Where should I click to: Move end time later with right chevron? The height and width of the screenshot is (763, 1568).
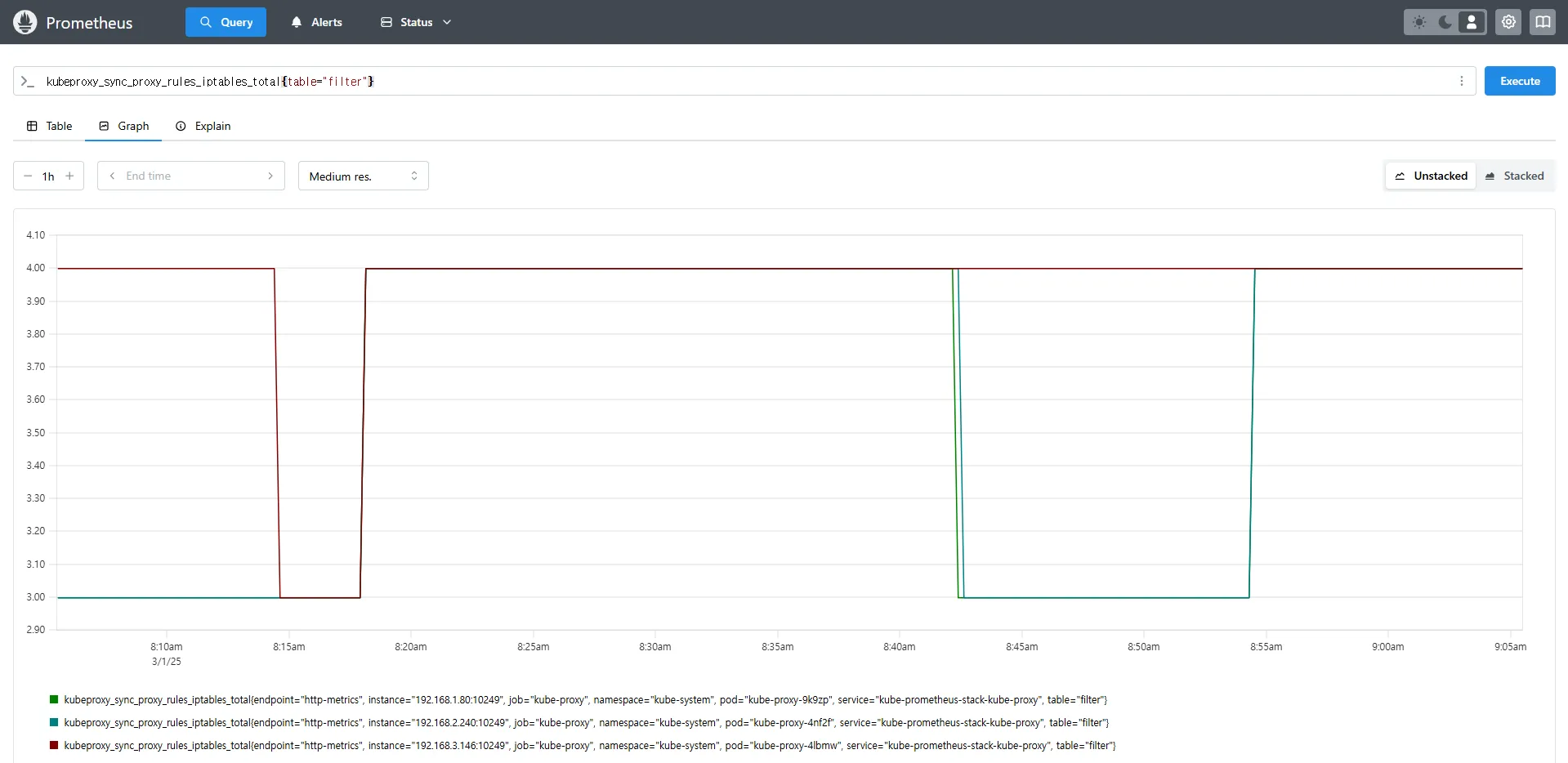point(270,176)
